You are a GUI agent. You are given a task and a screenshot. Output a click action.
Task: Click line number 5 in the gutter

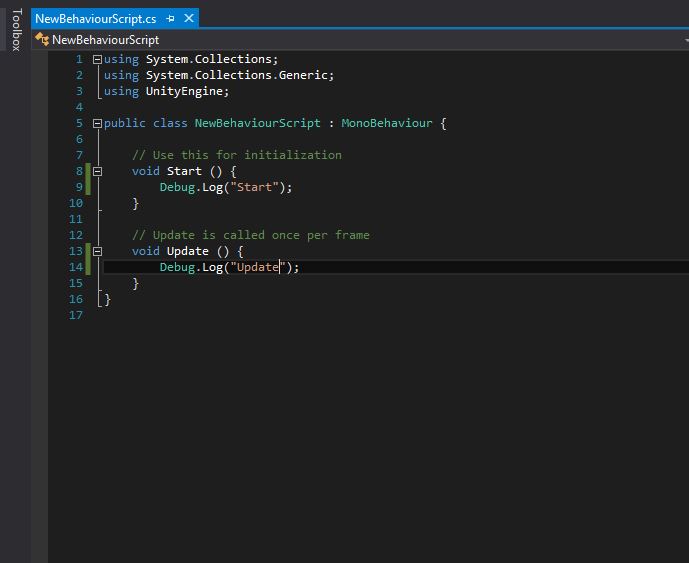(x=78, y=123)
